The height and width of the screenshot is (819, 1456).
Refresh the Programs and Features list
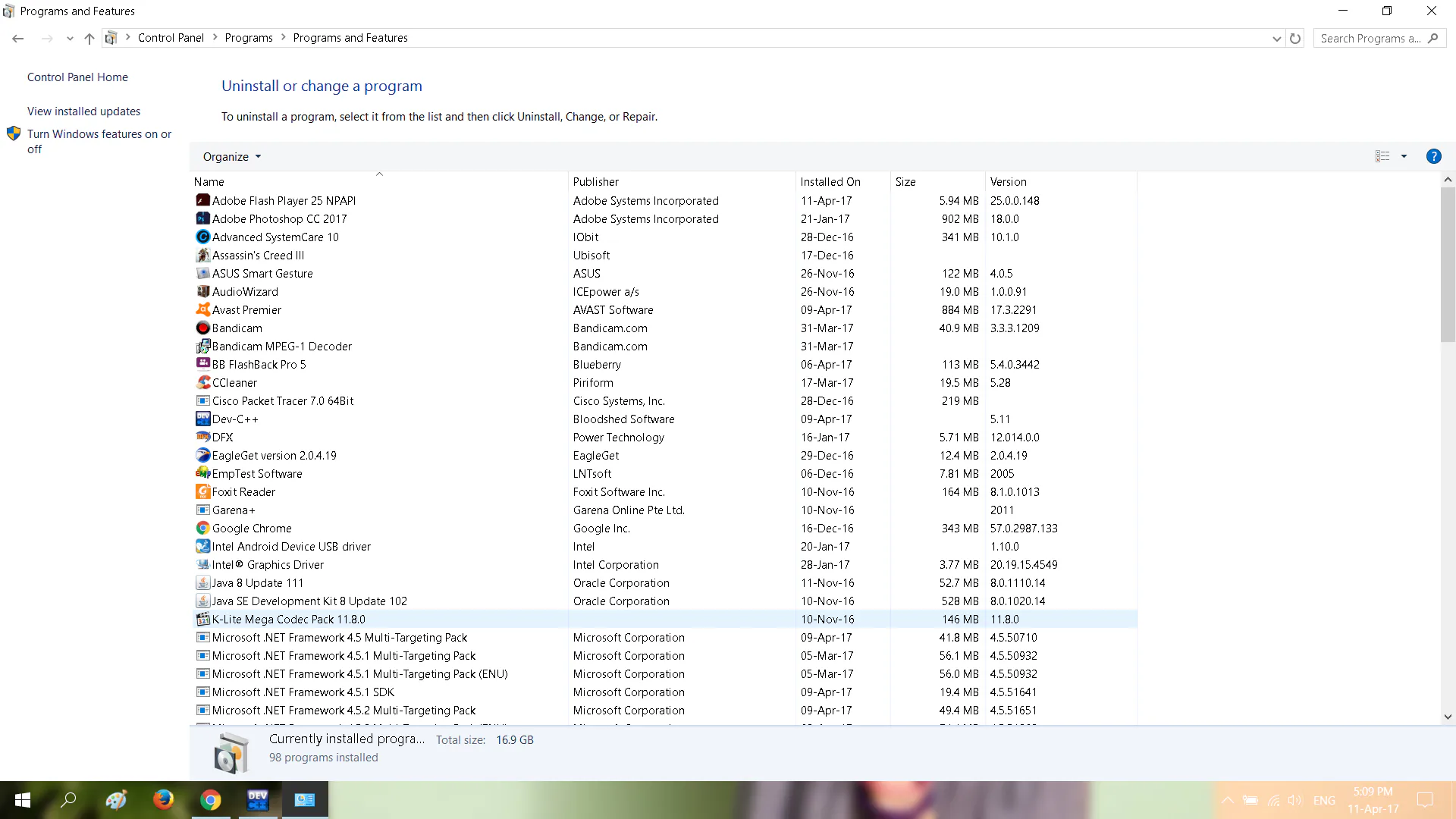(1295, 38)
